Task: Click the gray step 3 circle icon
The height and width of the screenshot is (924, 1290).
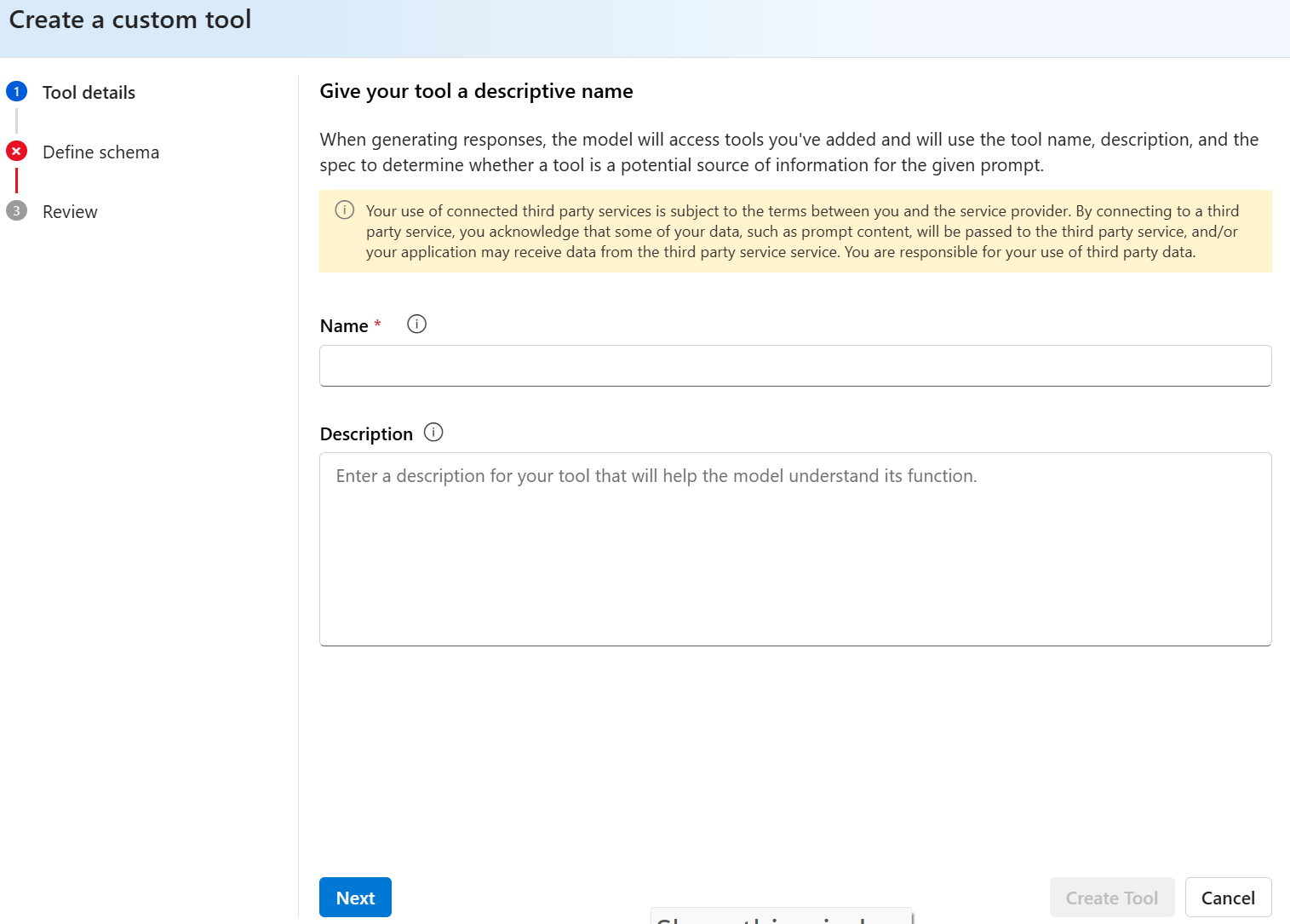Action: (x=16, y=211)
